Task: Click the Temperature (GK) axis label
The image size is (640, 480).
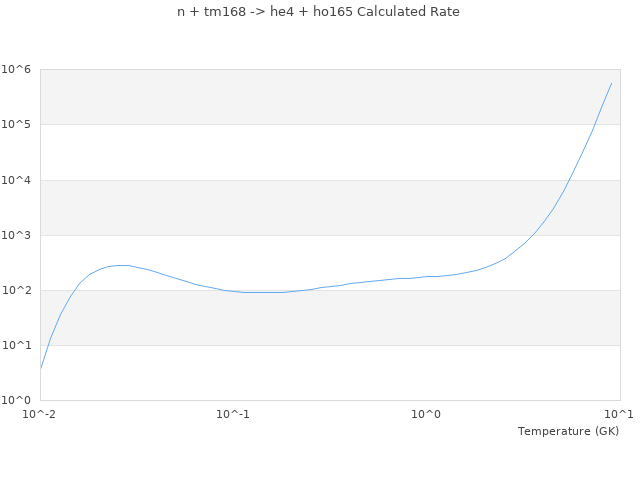Action: pos(568,431)
